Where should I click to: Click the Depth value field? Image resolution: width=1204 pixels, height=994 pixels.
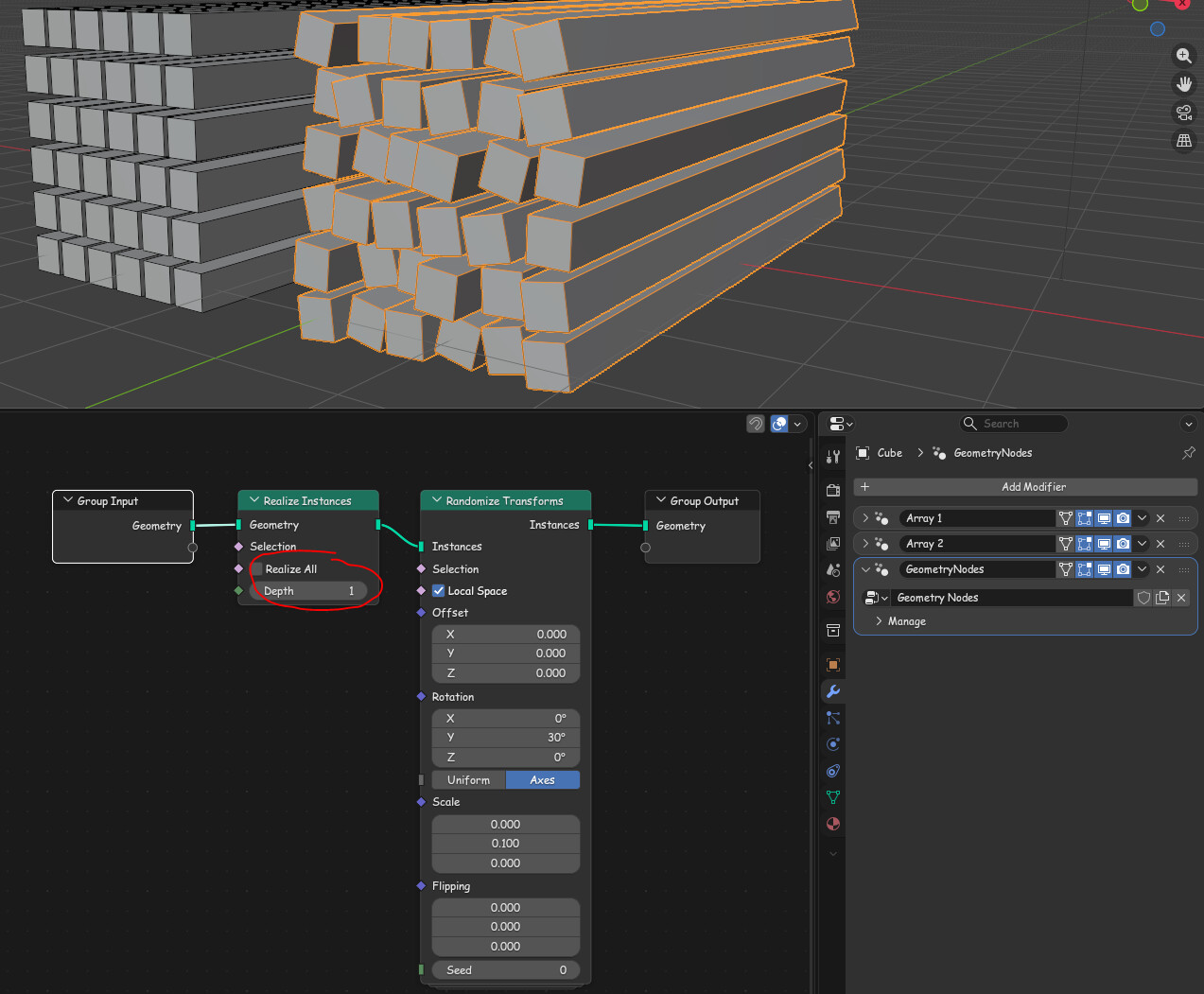coord(308,591)
